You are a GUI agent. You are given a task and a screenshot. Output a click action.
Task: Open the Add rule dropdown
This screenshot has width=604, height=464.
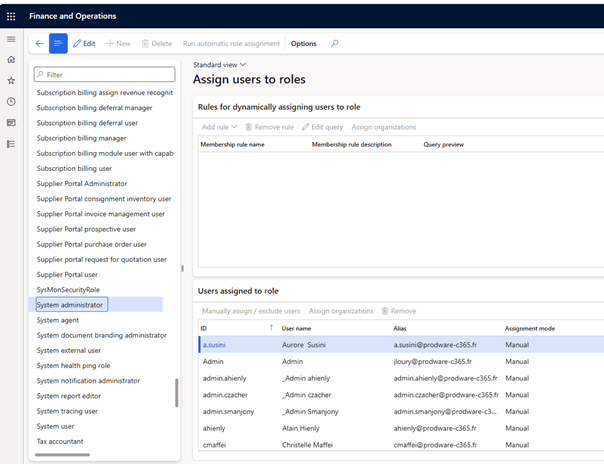pyautogui.click(x=219, y=127)
